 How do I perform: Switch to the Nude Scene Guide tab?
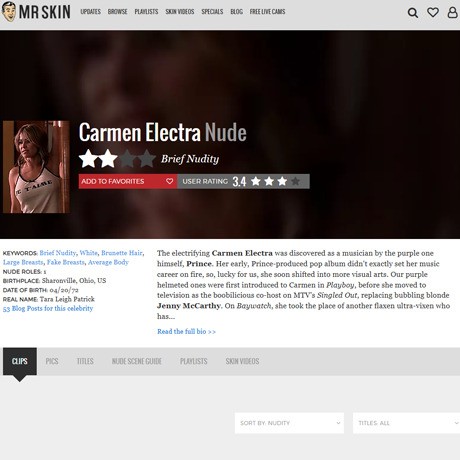pos(137,361)
